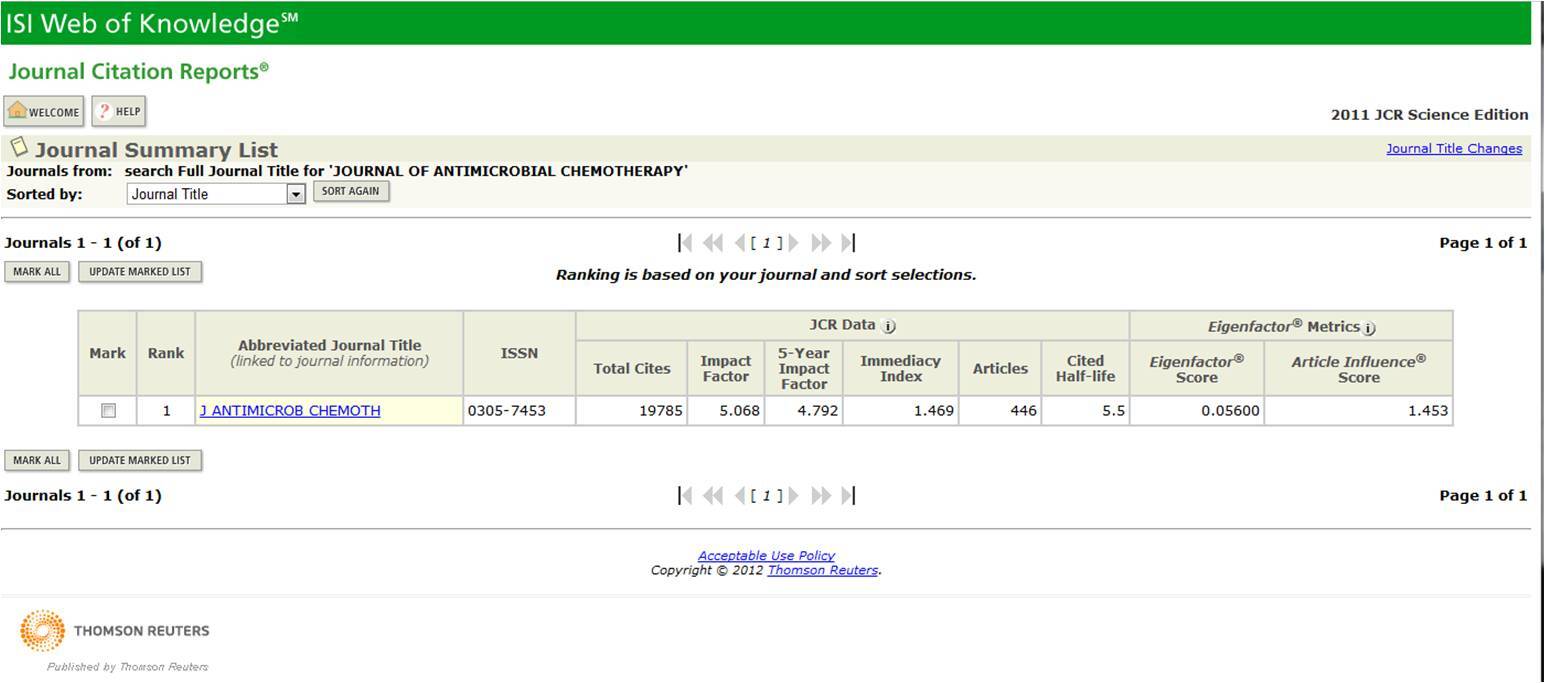Image resolution: width=1545 pixels, height=683 pixels.
Task: Show info for JCR Data column group
Action: [x=889, y=326]
